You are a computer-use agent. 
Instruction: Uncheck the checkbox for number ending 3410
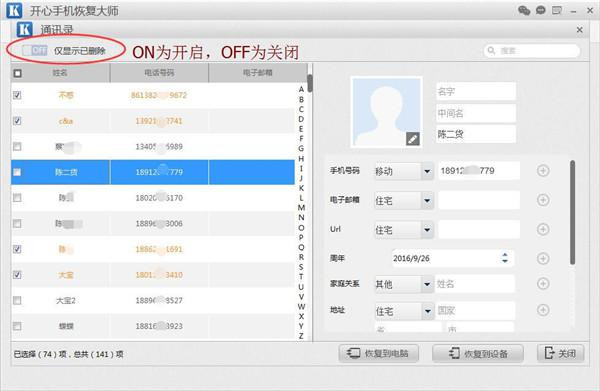[x=17, y=275]
